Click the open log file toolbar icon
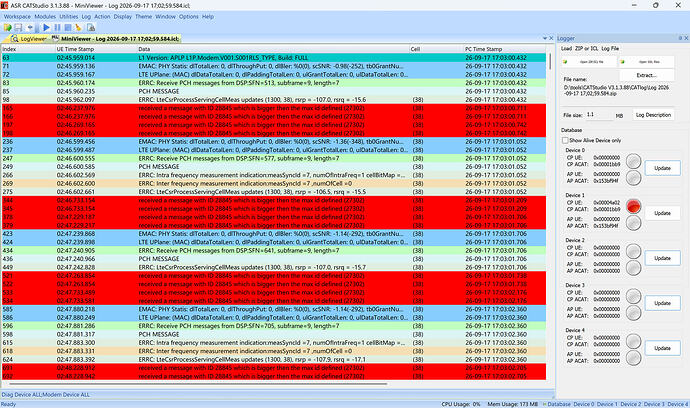The width and height of the screenshot is (690, 408). [7, 27]
